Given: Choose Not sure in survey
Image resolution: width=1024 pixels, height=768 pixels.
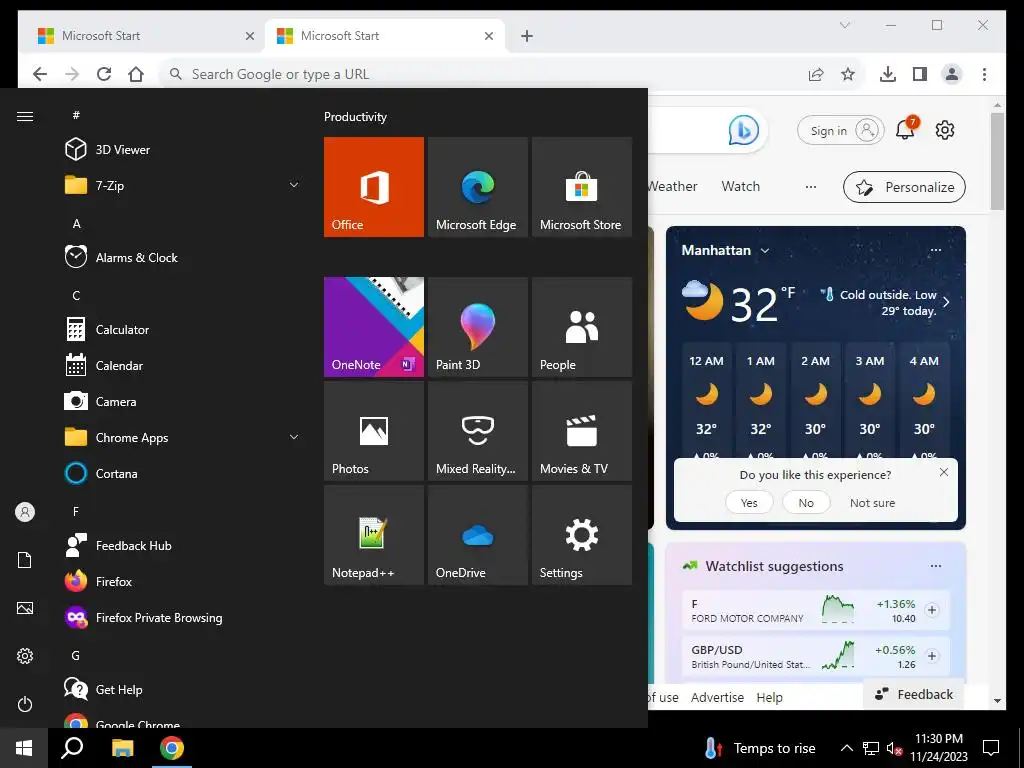Looking at the screenshot, I should pyautogui.click(x=872, y=503).
